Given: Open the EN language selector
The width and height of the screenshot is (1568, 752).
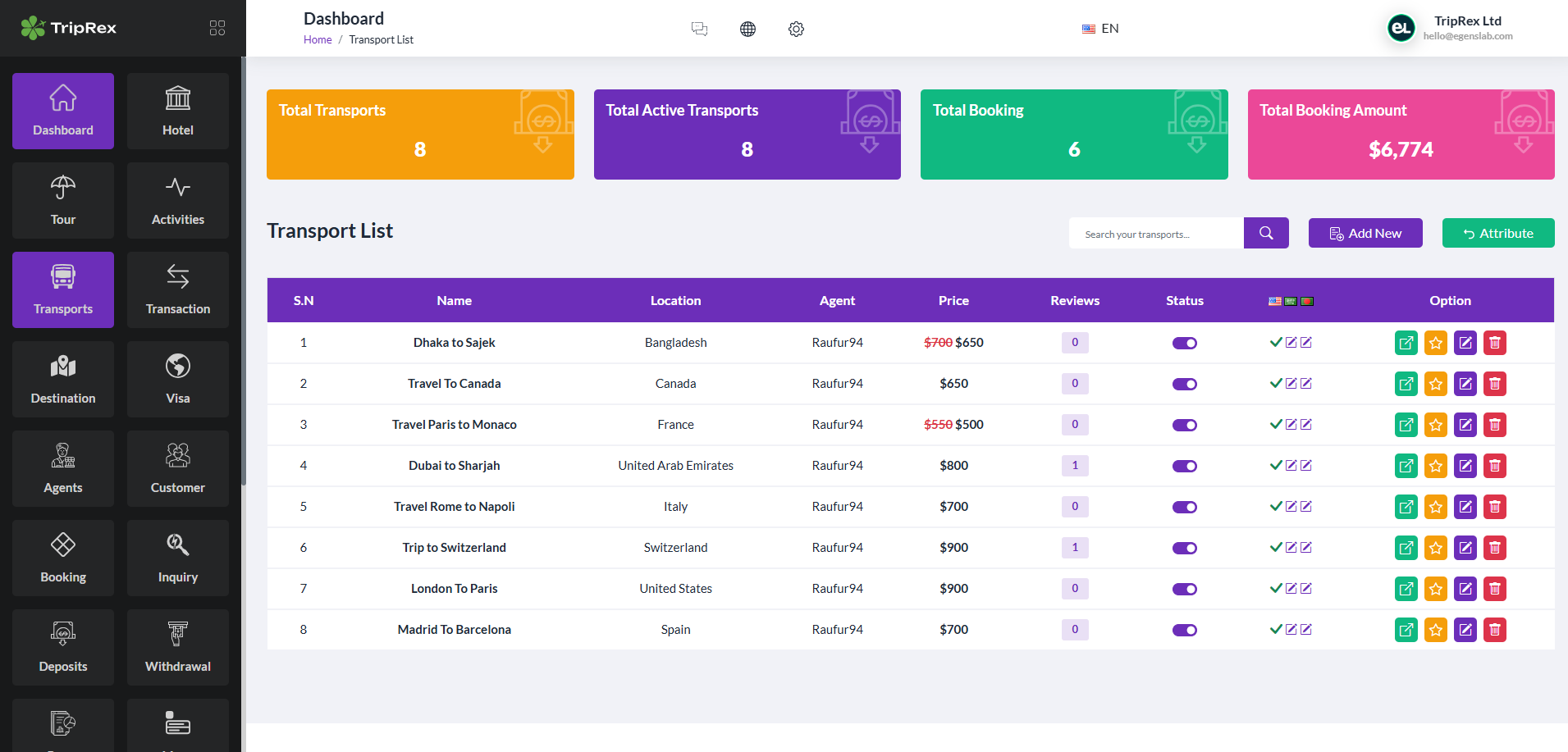Looking at the screenshot, I should tap(1100, 29).
